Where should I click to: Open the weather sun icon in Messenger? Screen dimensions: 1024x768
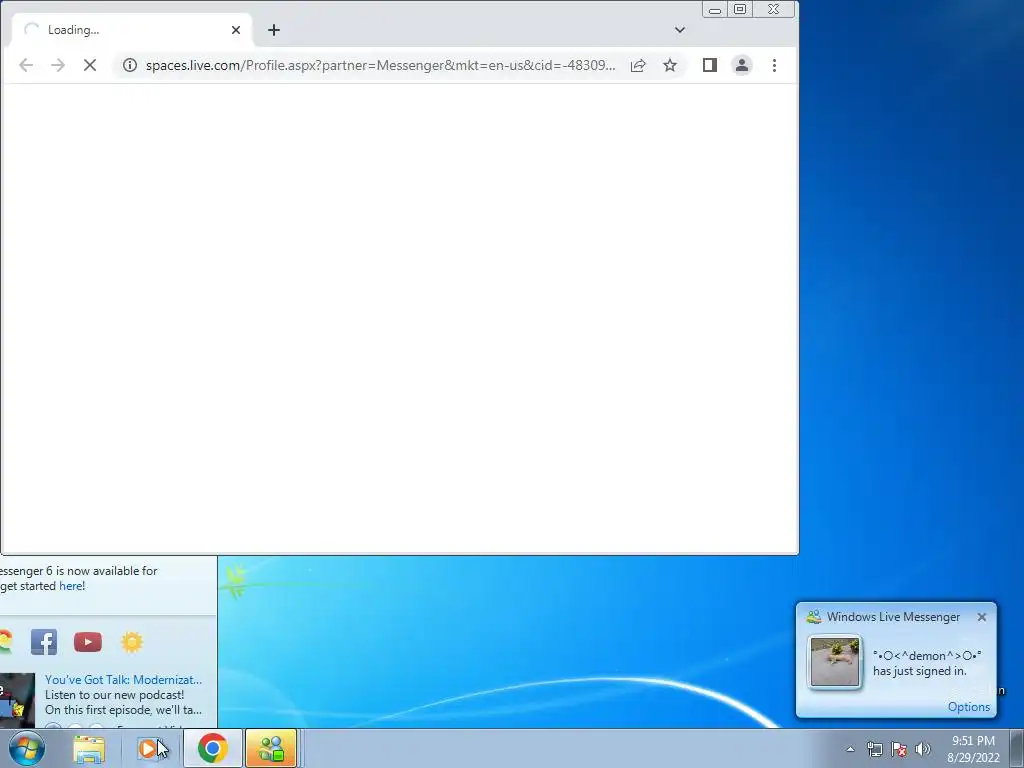coord(132,642)
